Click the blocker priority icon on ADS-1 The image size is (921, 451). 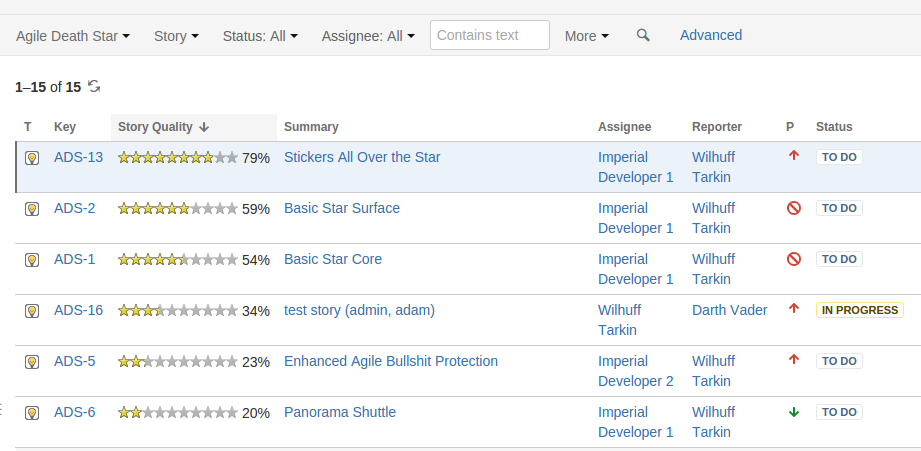pyautogui.click(x=794, y=259)
